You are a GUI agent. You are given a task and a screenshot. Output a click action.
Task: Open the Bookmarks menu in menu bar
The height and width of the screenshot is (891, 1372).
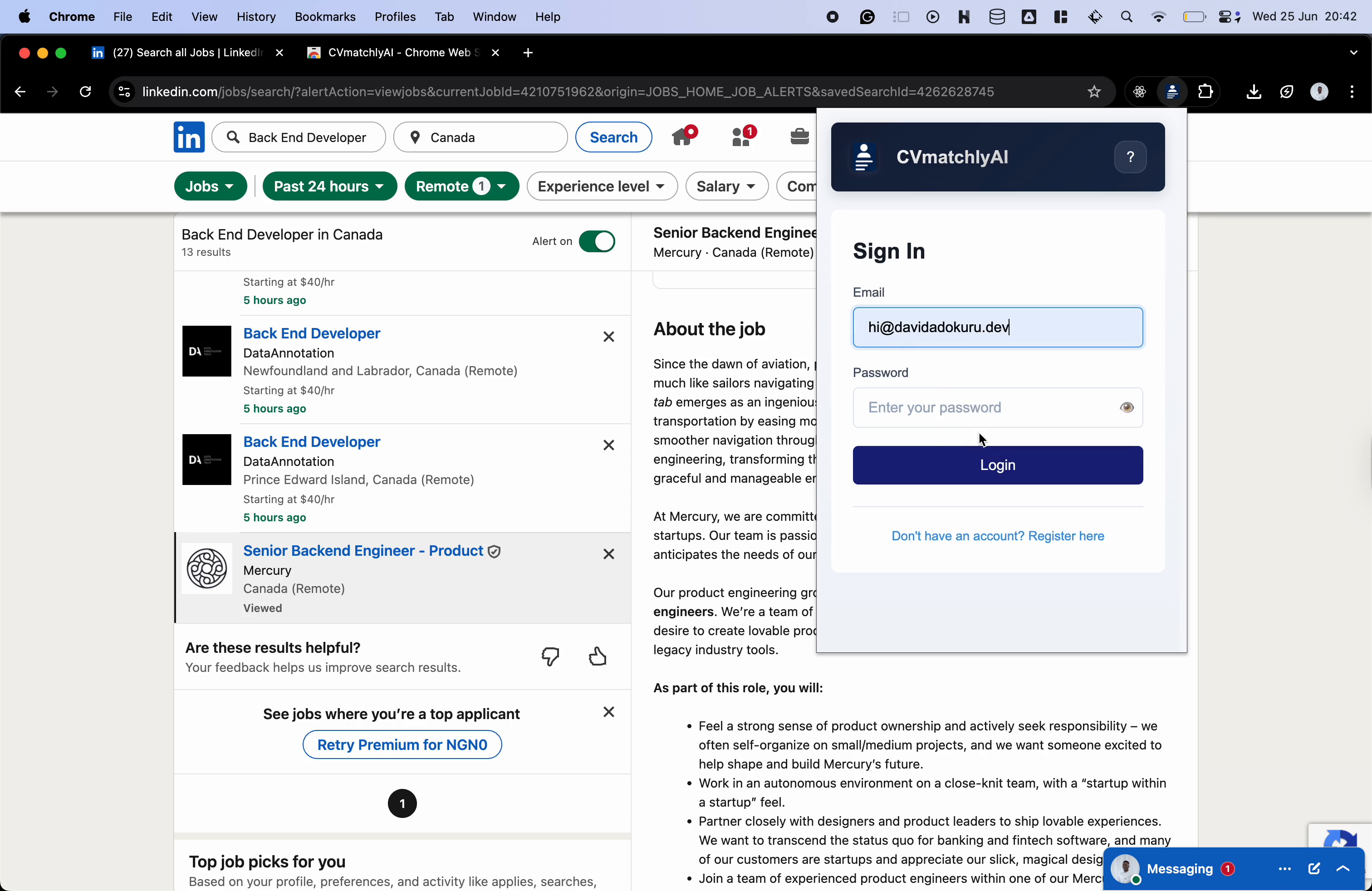tap(324, 17)
